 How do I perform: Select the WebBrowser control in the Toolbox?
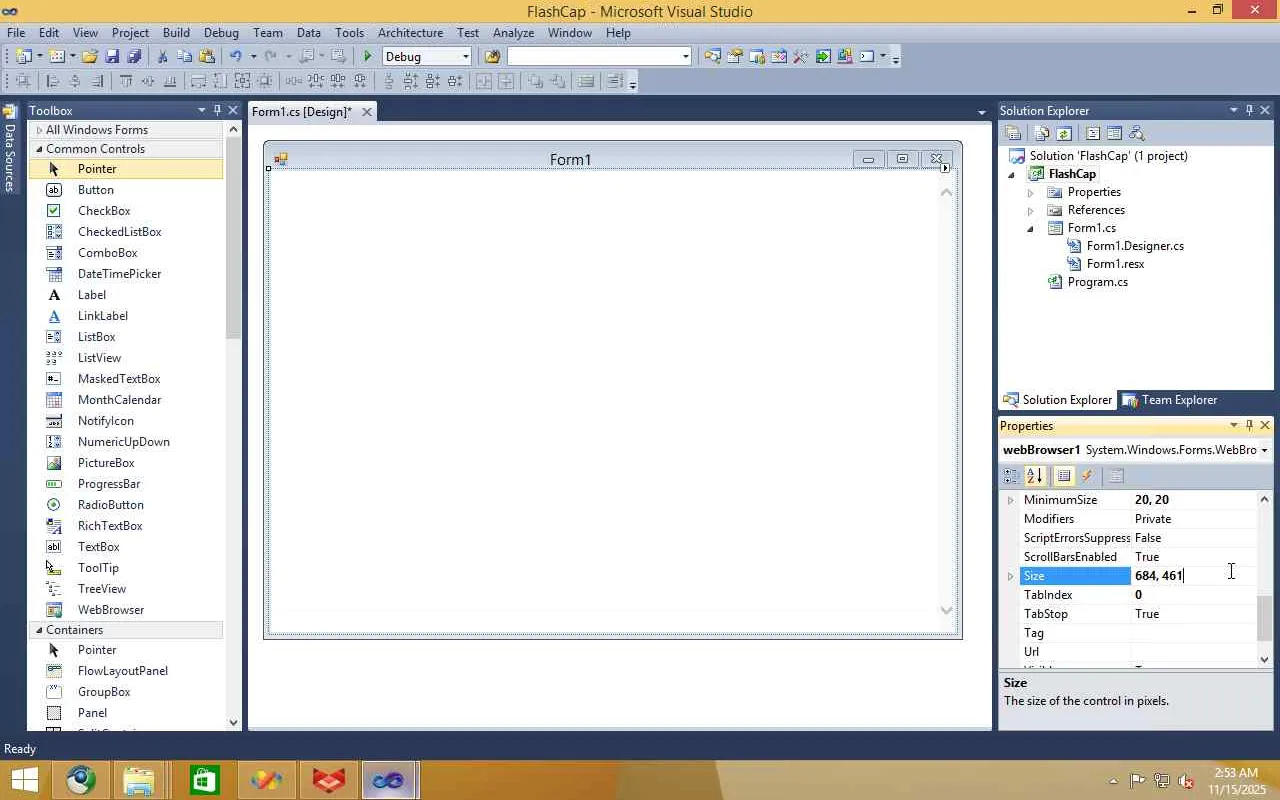click(111, 610)
